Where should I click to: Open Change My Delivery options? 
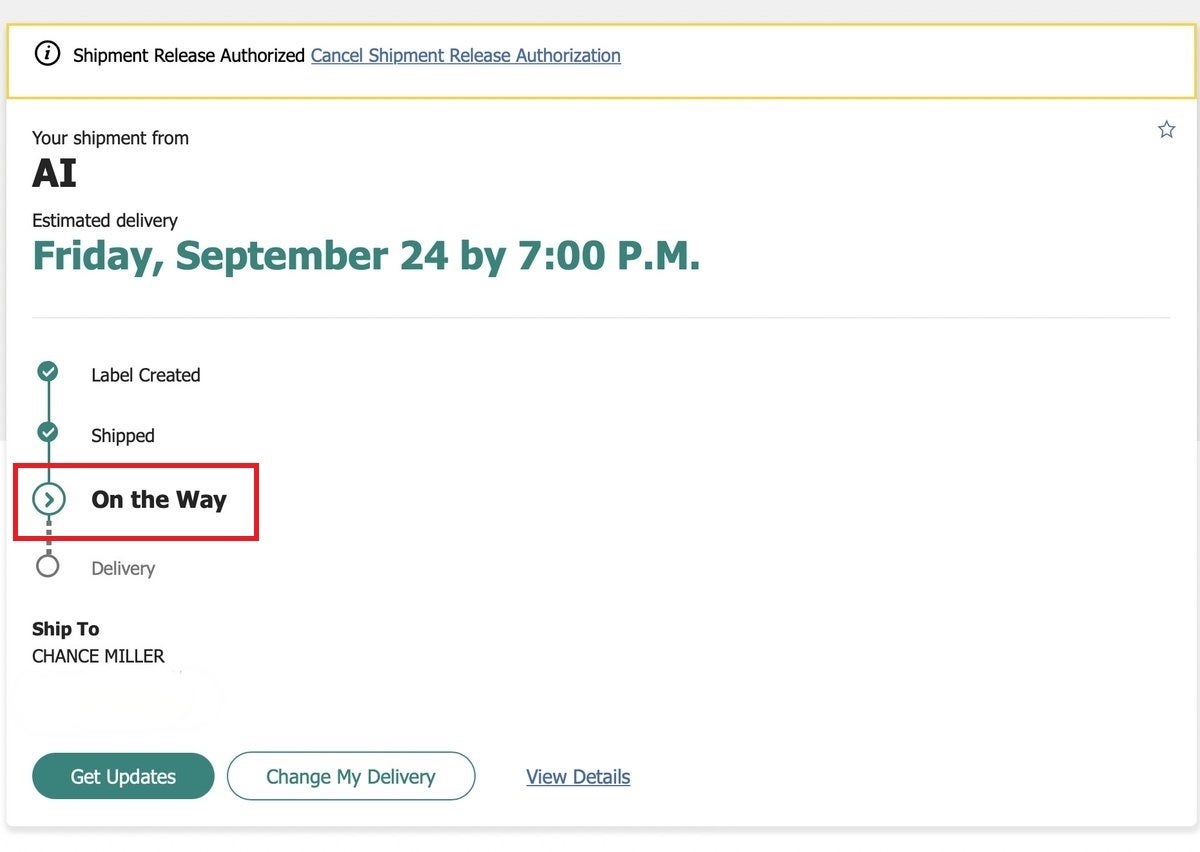tap(351, 776)
